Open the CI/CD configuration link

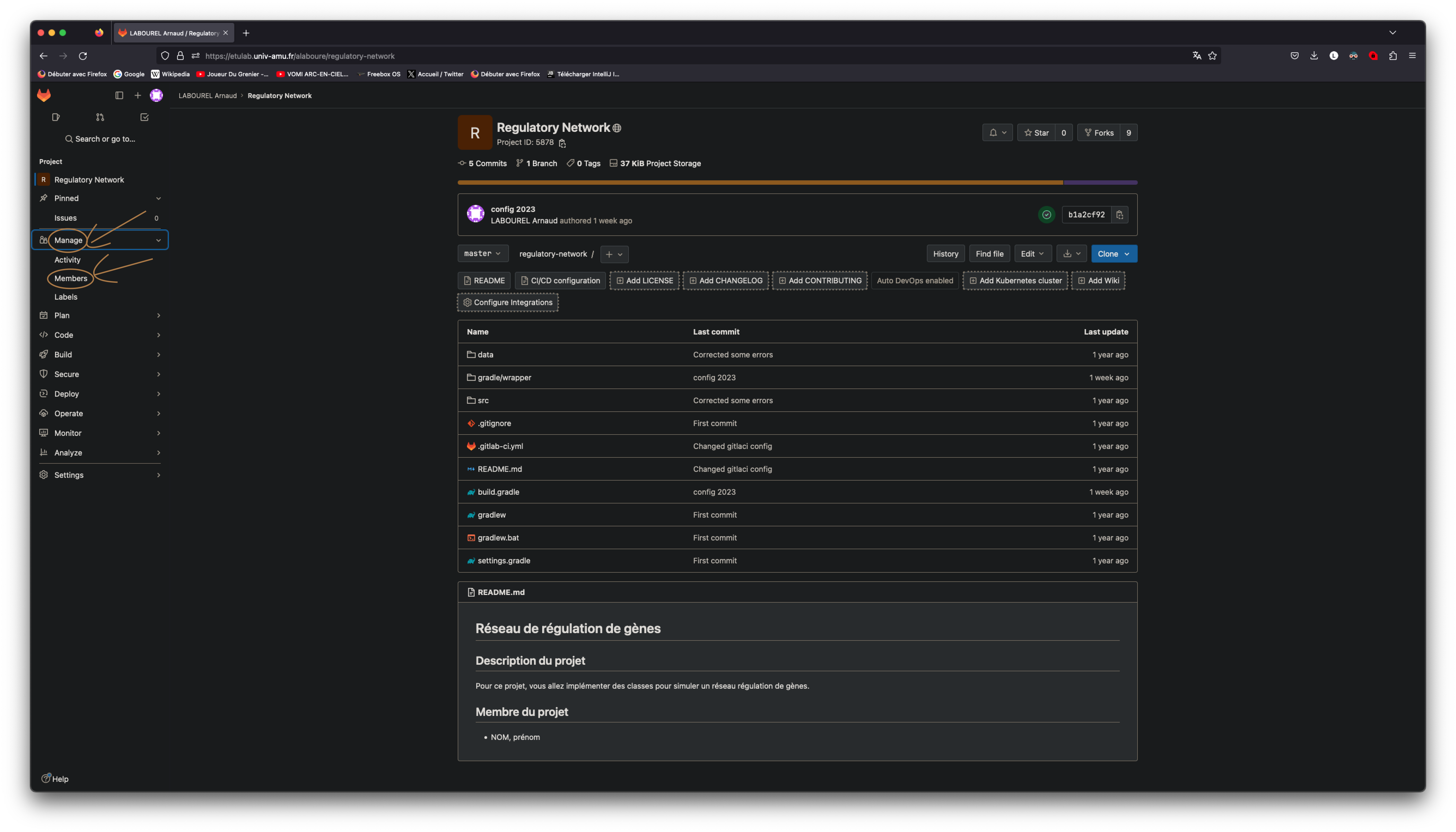click(560, 281)
